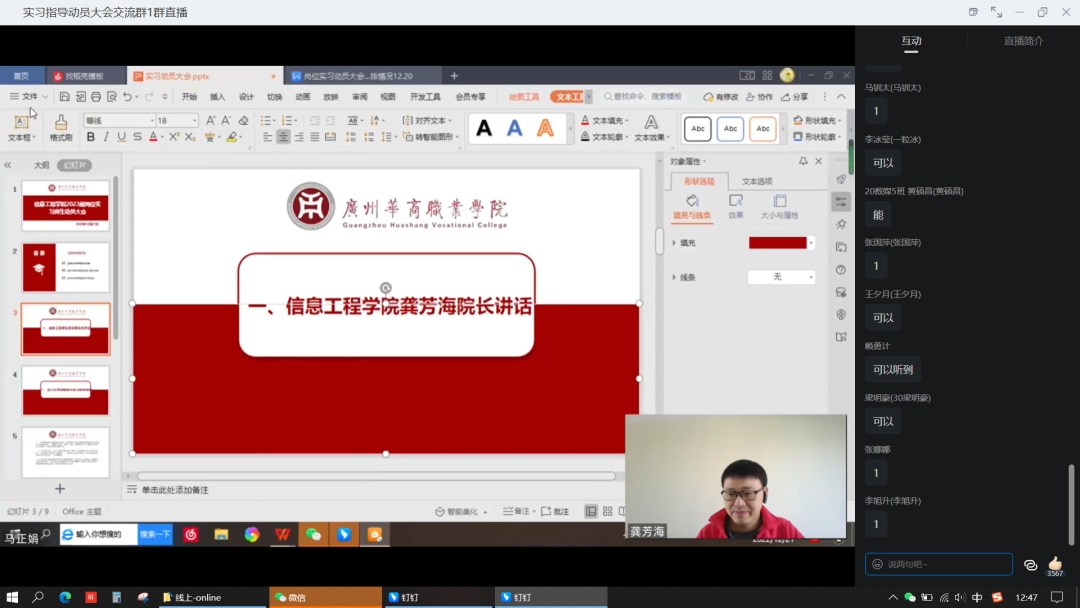Click the Bold formatting icon

click(91, 137)
